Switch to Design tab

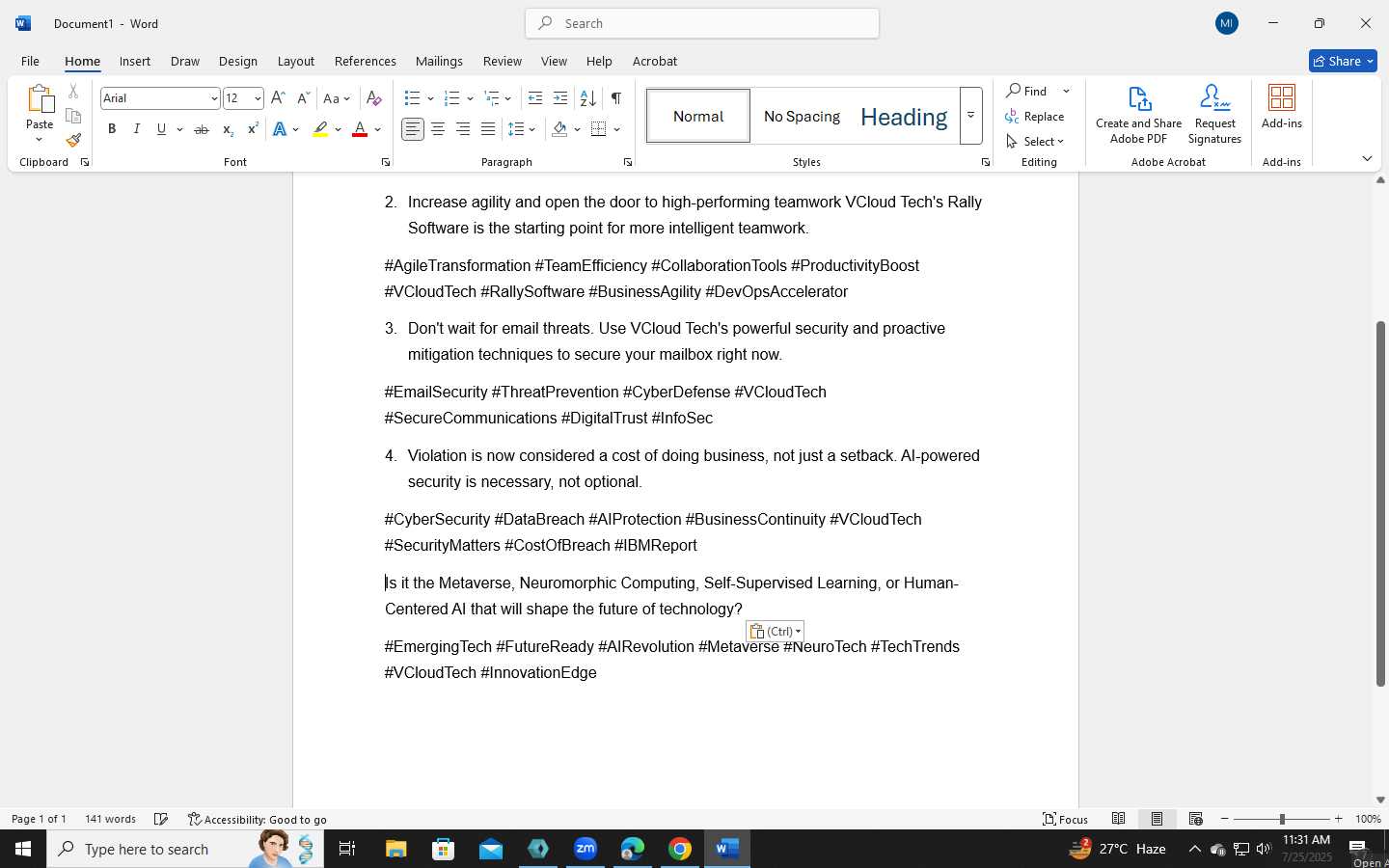point(238,61)
